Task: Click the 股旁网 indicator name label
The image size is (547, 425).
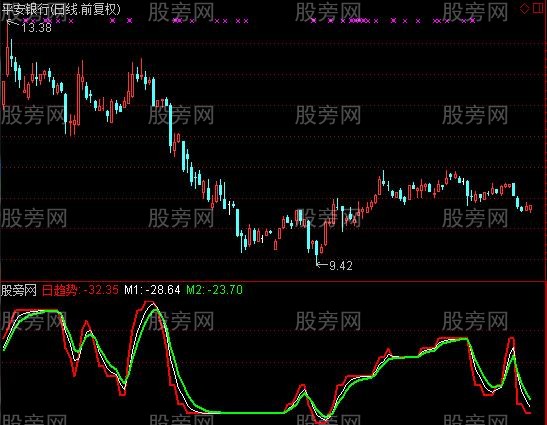Action: [x=19, y=290]
